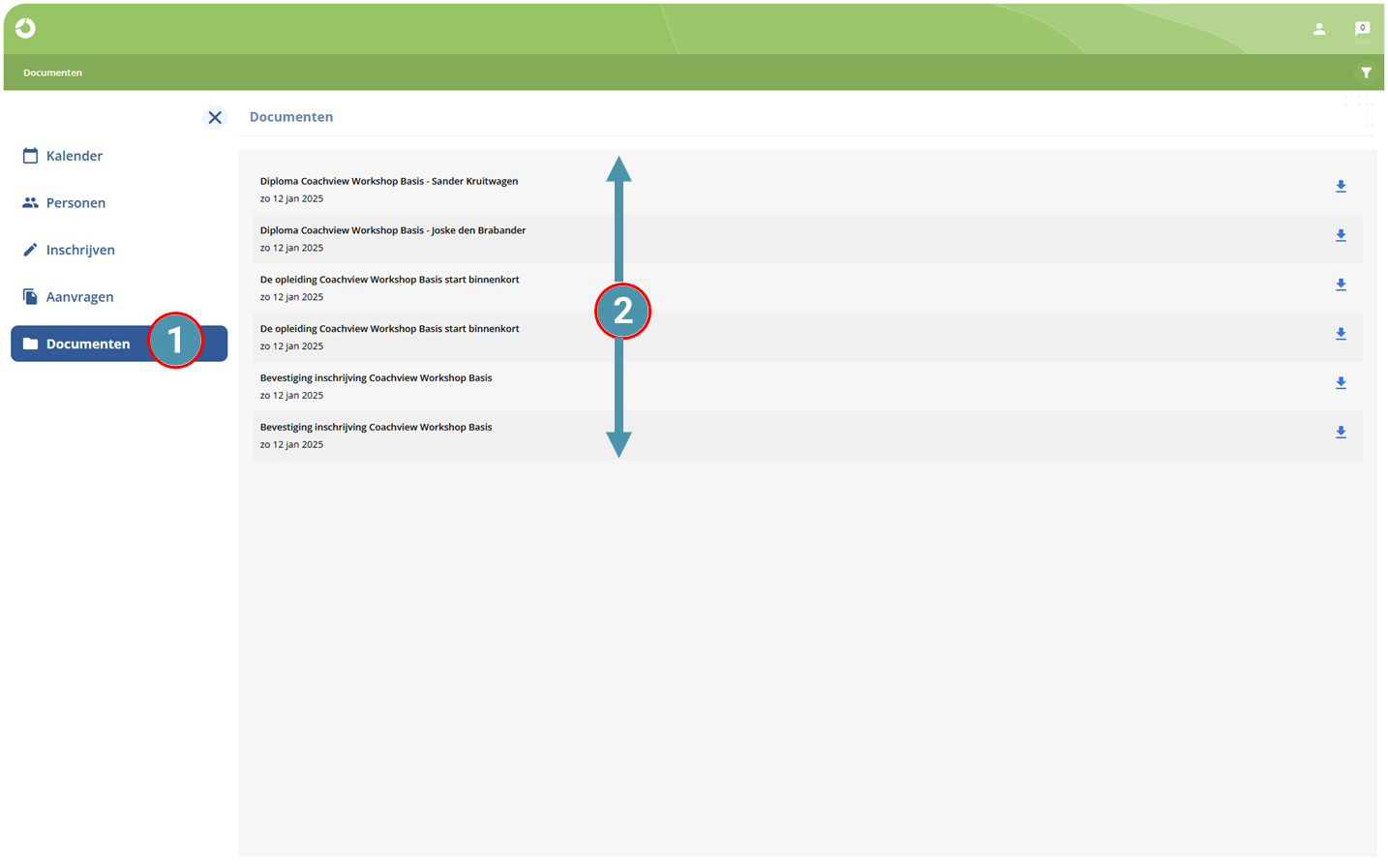The height and width of the screenshot is (868, 1388).
Task: Open Diploma Joske den Brabander row
Action: click(807, 239)
